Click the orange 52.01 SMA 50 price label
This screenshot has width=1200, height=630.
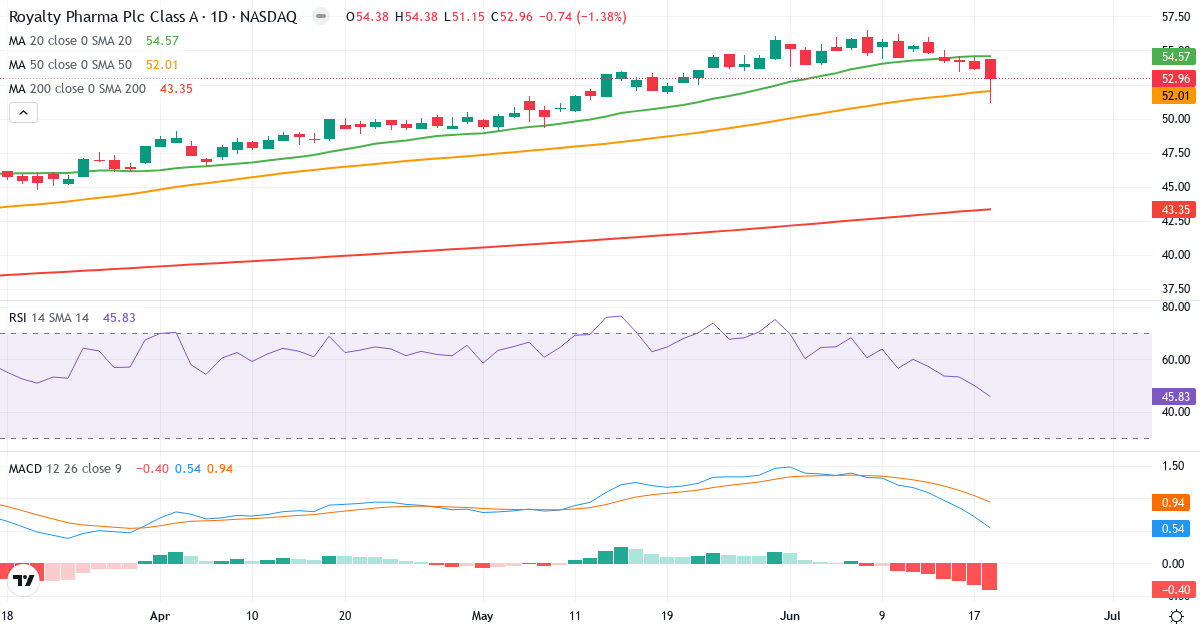[x=1175, y=96]
